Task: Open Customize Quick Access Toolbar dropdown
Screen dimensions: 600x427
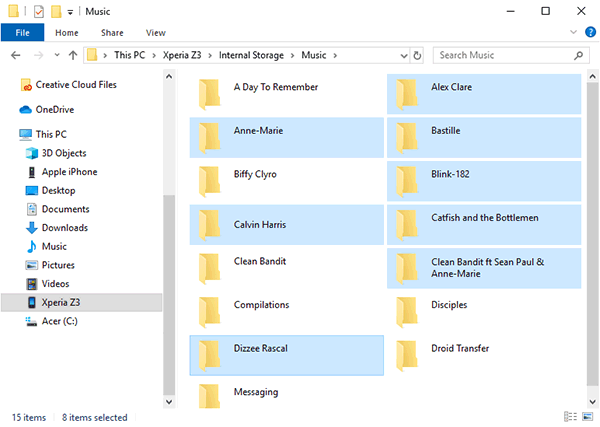Action: point(70,12)
